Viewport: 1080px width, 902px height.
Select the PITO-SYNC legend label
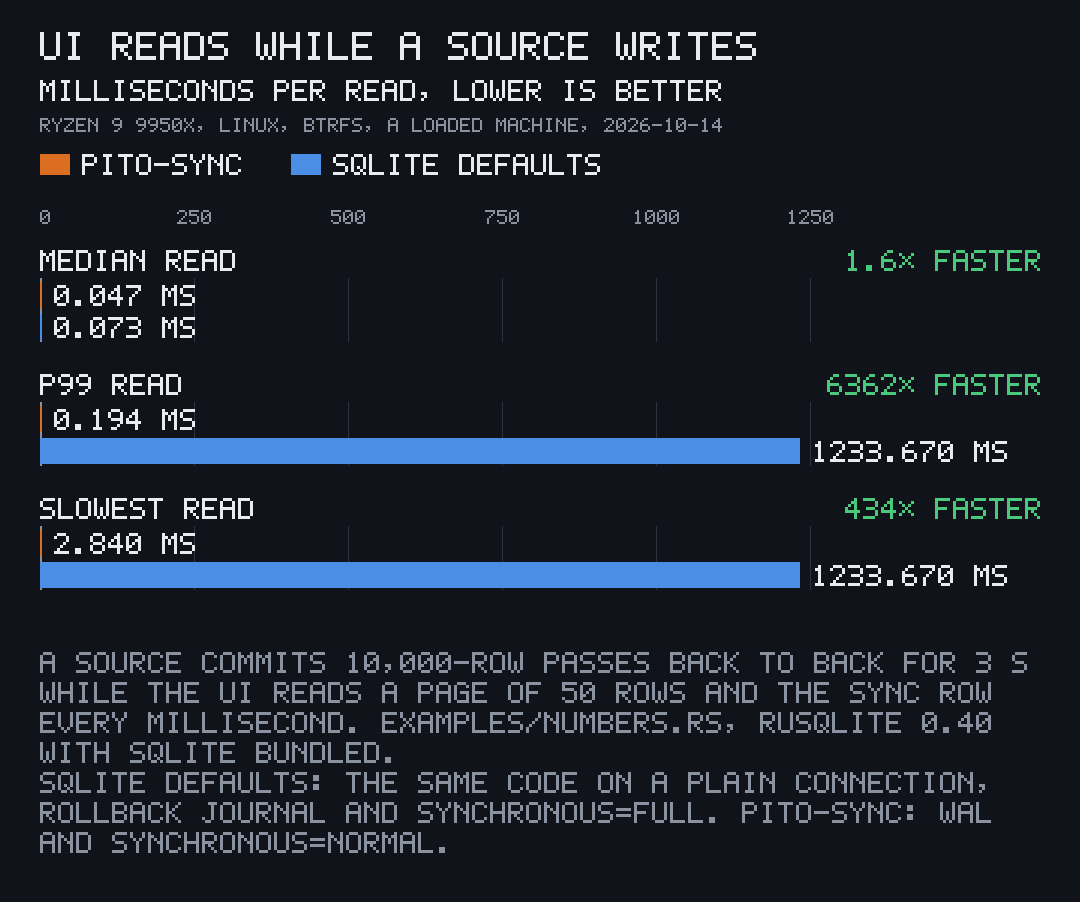point(161,165)
